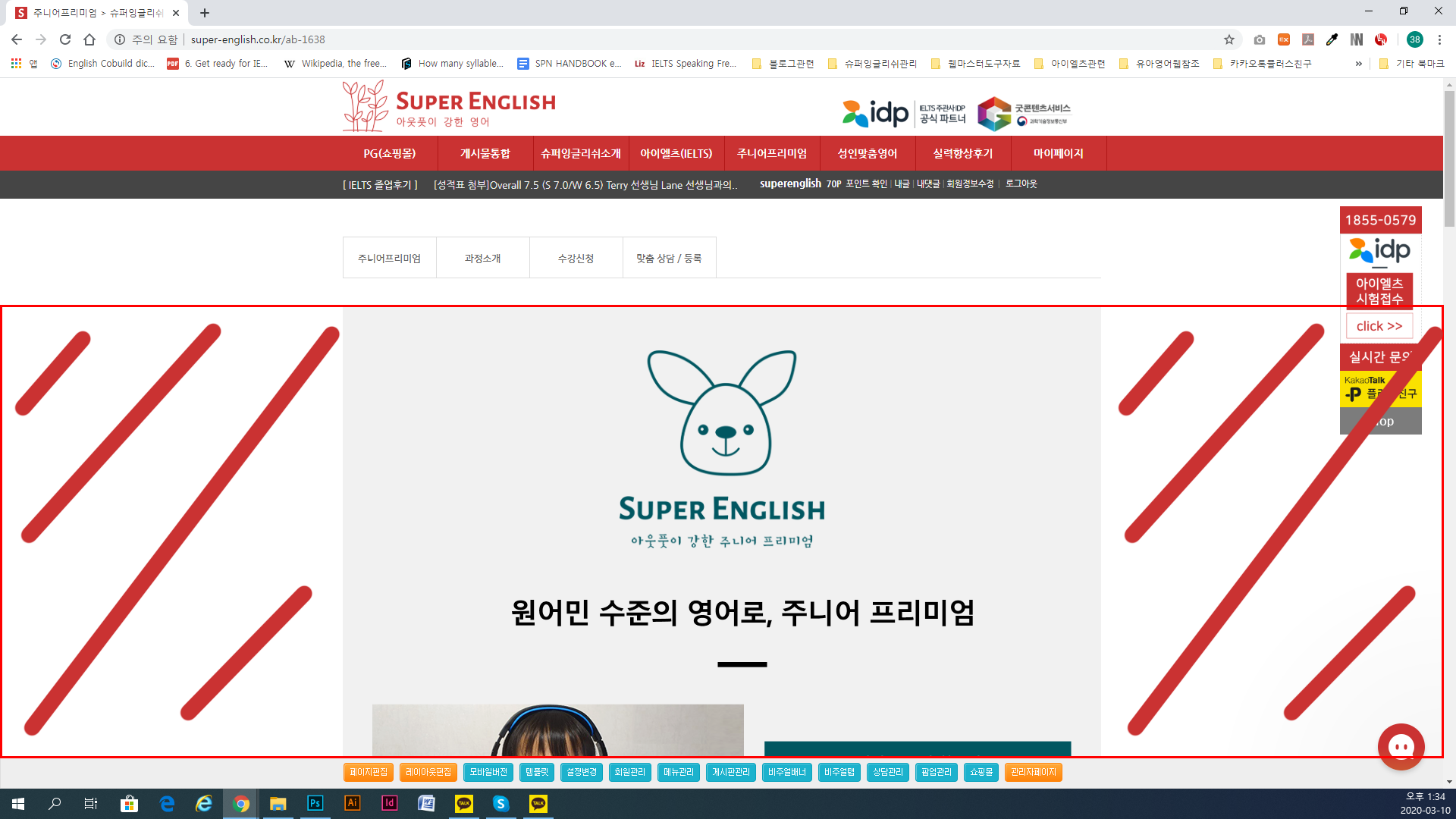This screenshot has height=819, width=1456.
Task: Open the 기타 북마크 bookmarks folder
Action: (x=1411, y=64)
